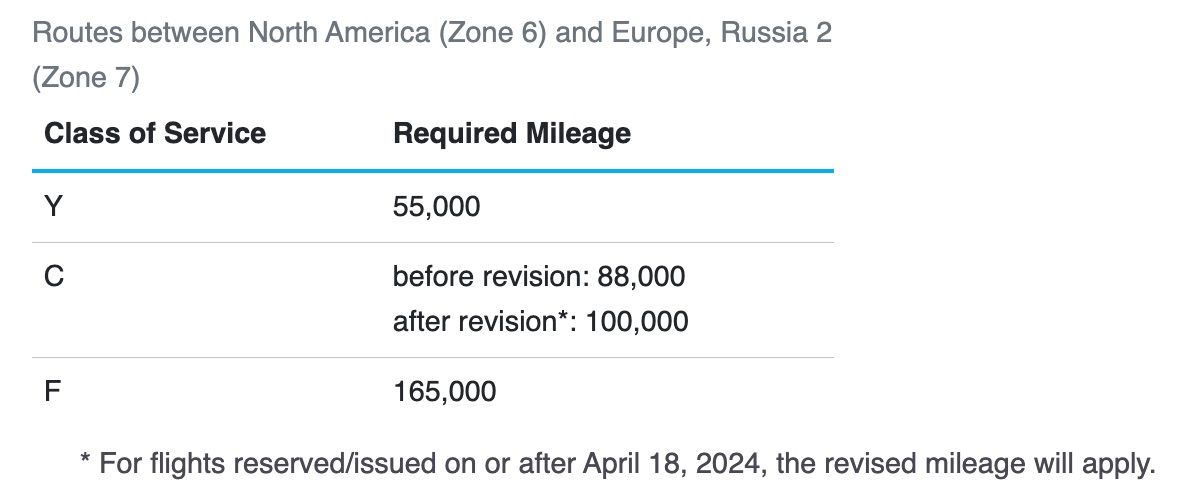Select the F class of service cell
The image size is (1200, 498).
tap(54, 391)
